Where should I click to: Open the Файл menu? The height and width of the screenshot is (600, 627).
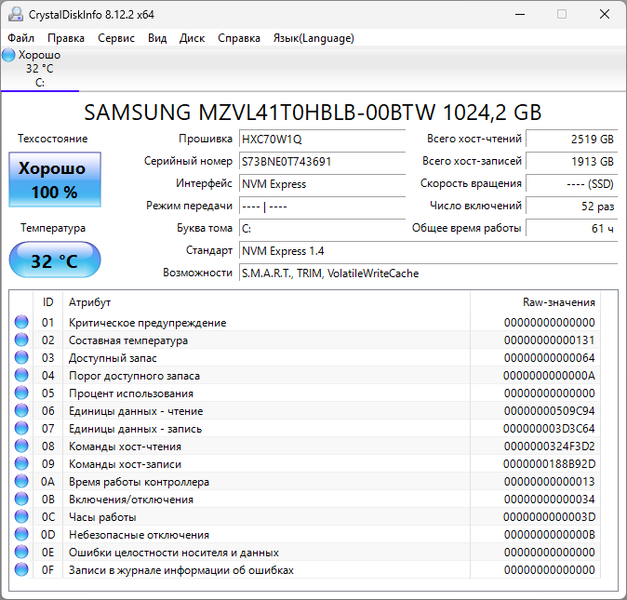pyautogui.click(x=21, y=38)
